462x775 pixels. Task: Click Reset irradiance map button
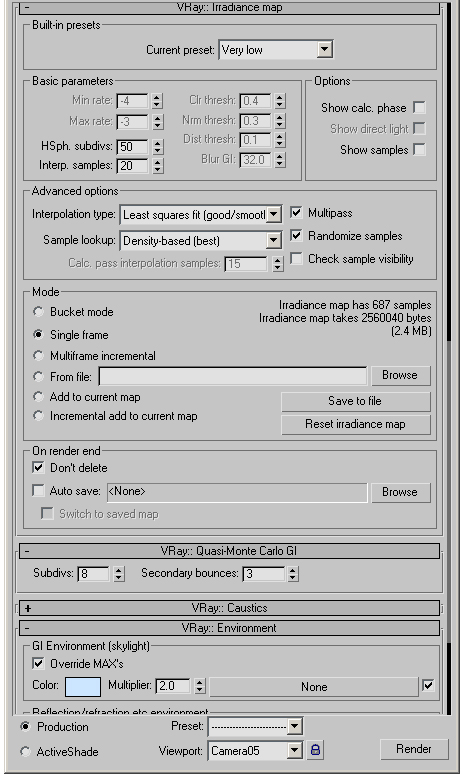click(x=355, y=424)
